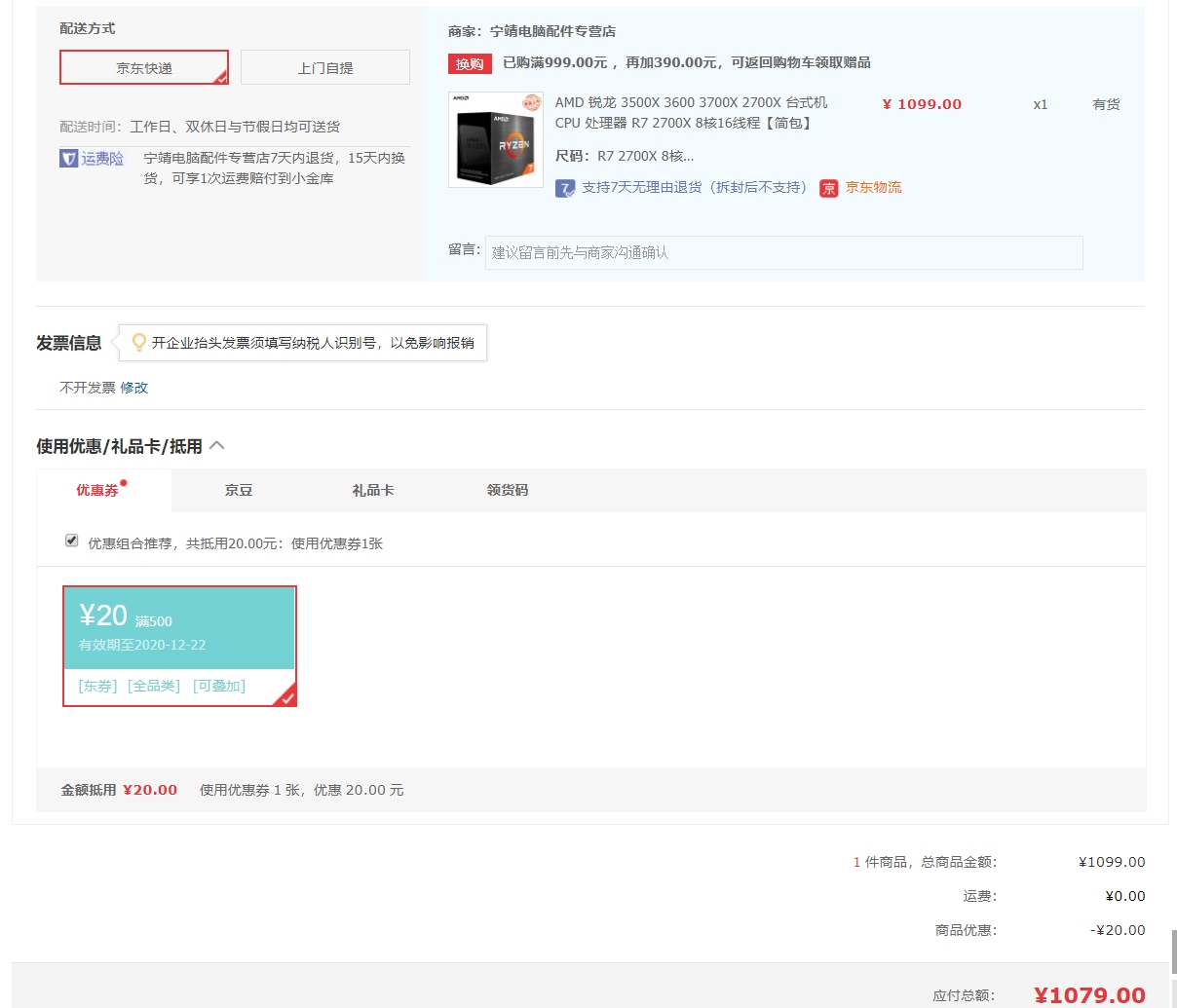
Task: Click the 不开发票 invoice status text
Action: pos(88,388)
